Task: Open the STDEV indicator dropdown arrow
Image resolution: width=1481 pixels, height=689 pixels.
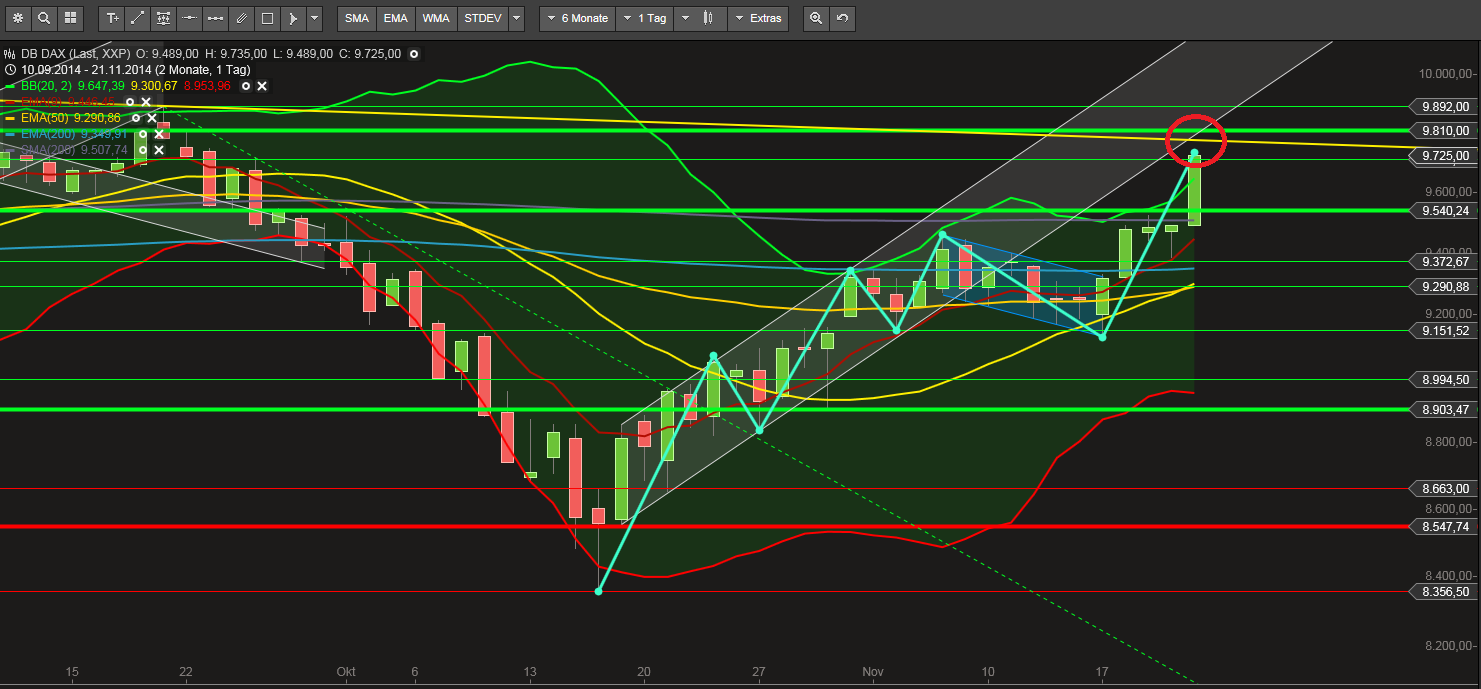Action: tap(516, 18)
